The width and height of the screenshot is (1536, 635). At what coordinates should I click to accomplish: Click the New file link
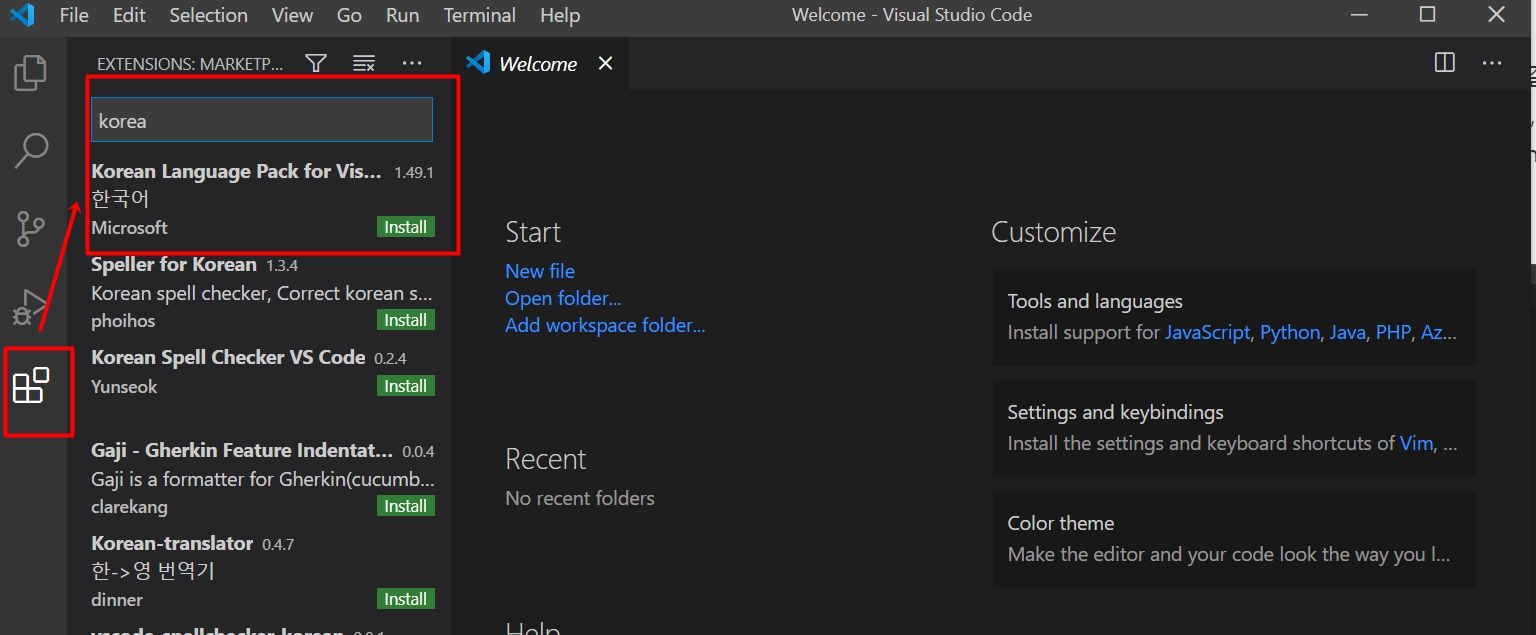coord(540,271)
